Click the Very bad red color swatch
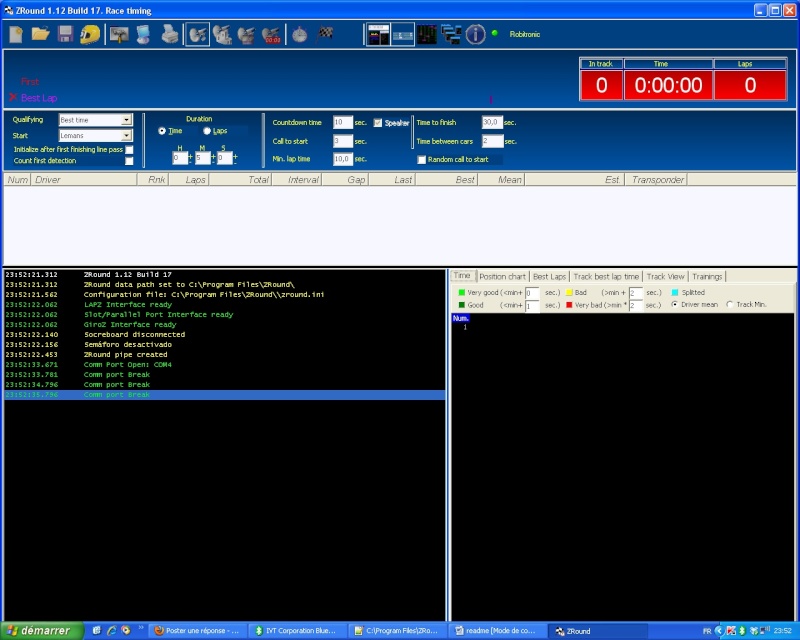 (569, 305)
